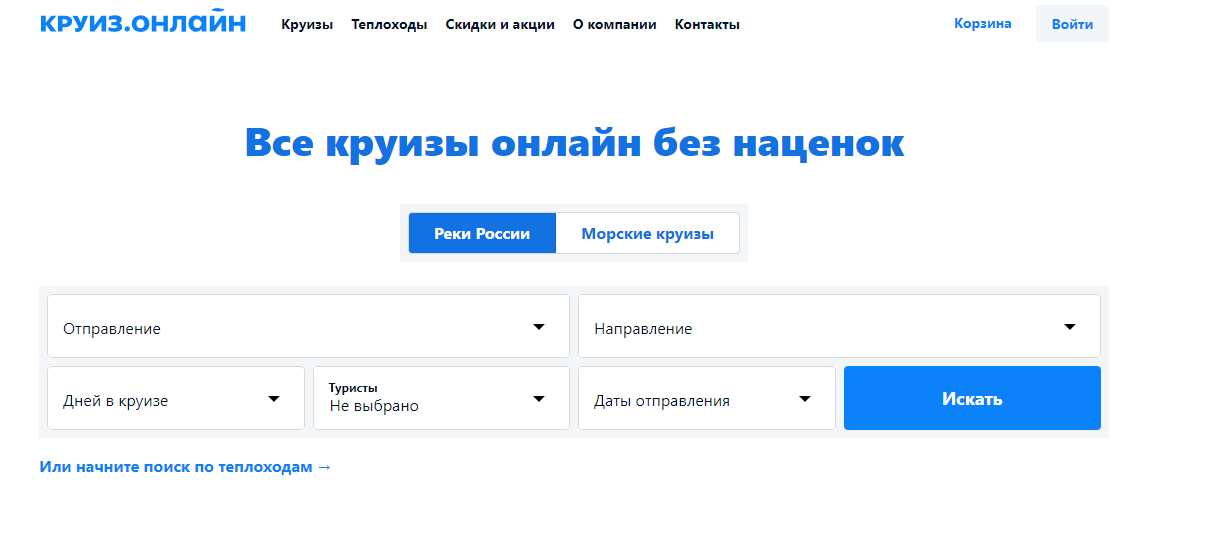The height and width of the screenshot is (560, 1222).
Task: Open the Контакты page
Action: point(707,25)
